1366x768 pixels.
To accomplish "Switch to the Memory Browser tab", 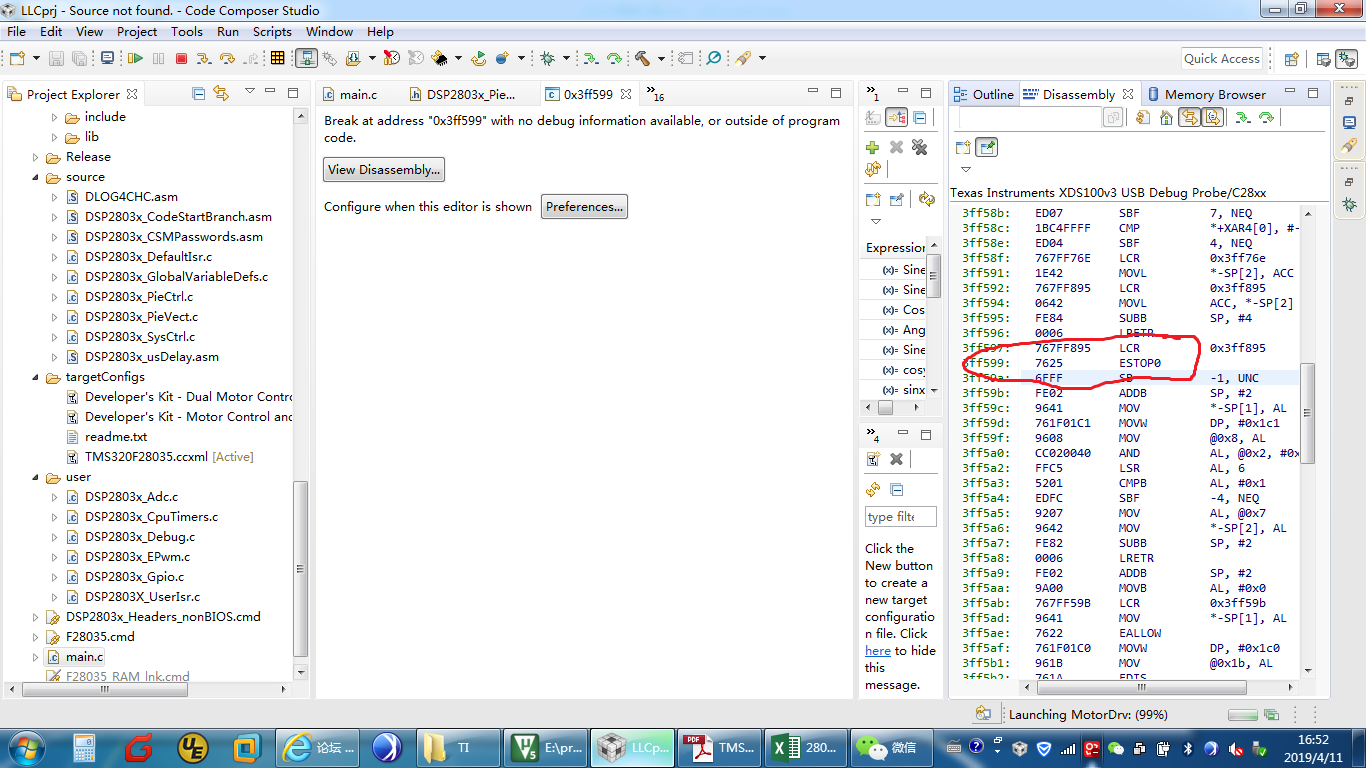I will coord(1206,95).
